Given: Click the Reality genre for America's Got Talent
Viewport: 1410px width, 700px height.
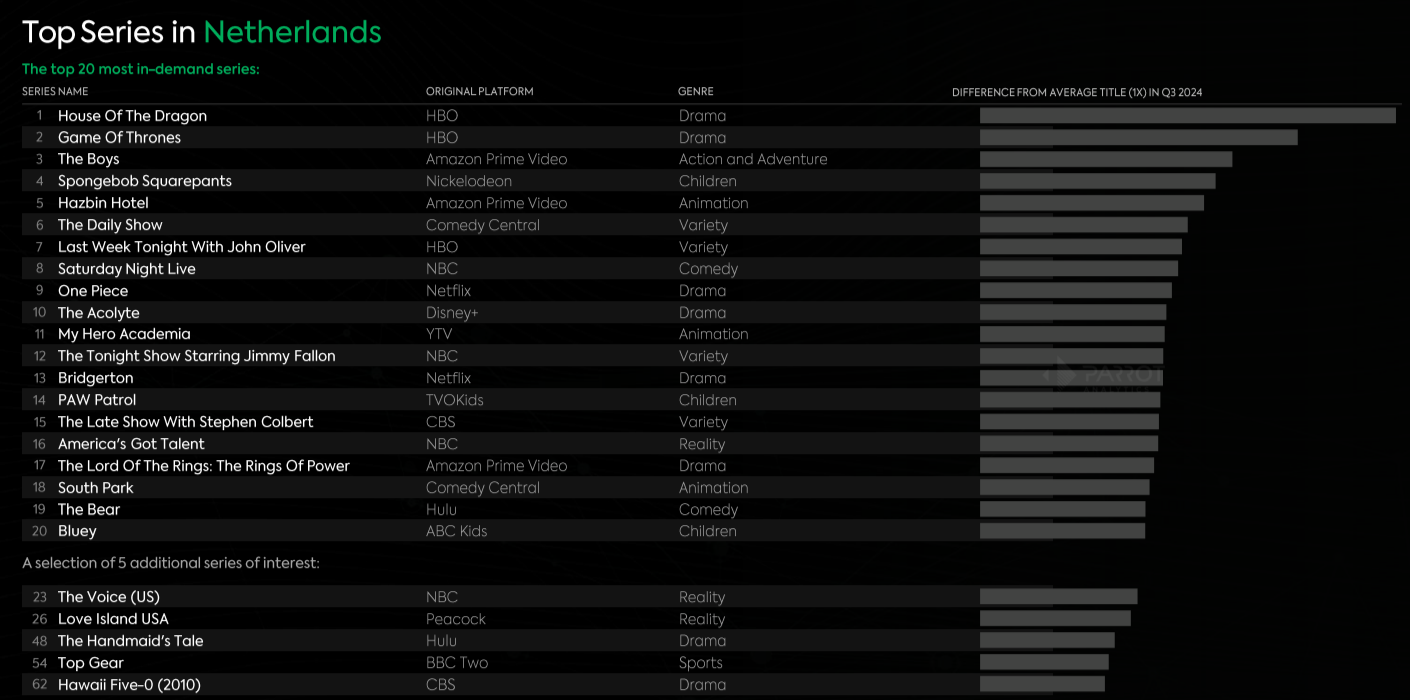Looking at the screenshot, I should click(702, 444).
